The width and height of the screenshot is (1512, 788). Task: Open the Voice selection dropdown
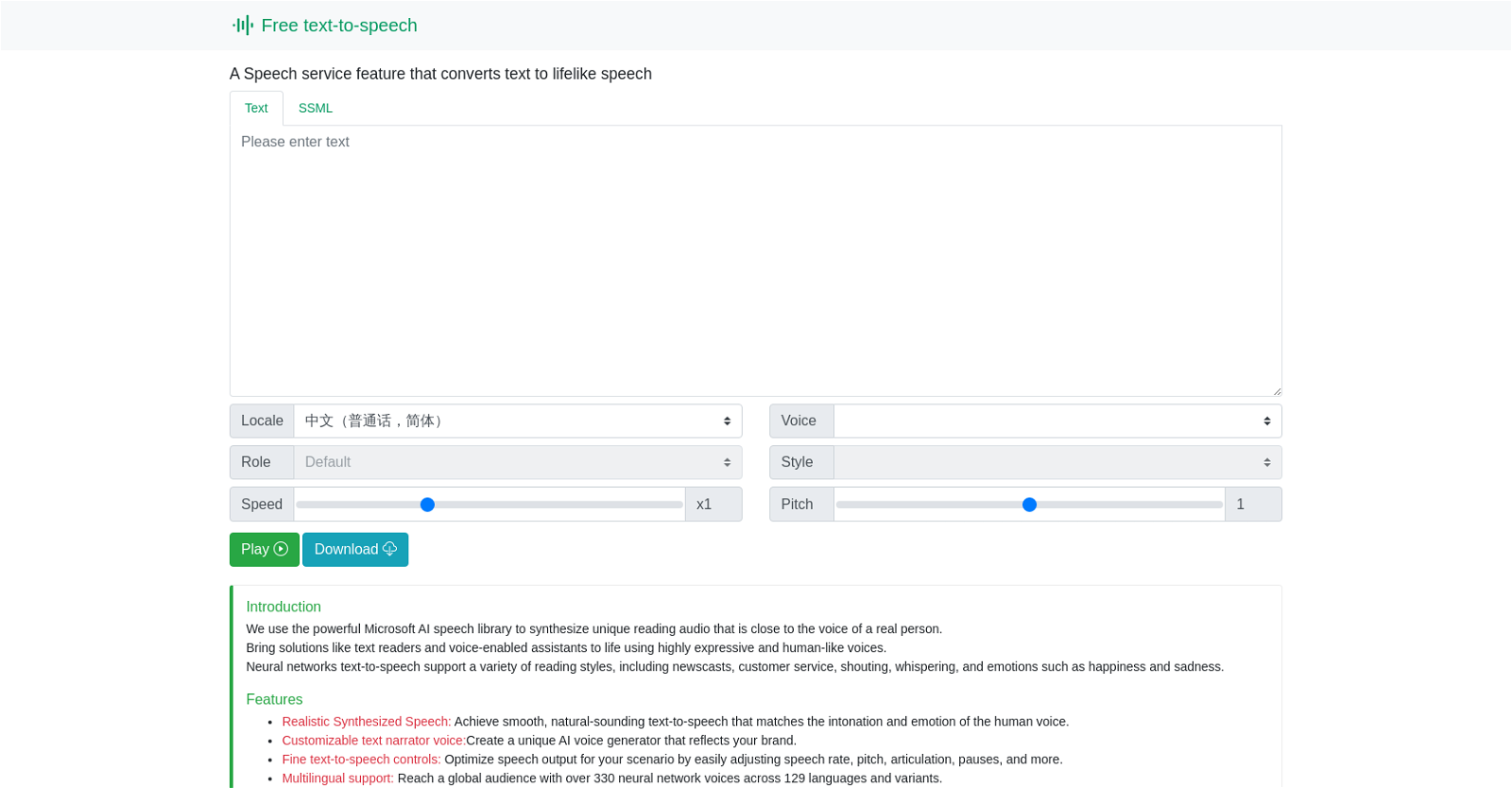[x=1057, y=421]
